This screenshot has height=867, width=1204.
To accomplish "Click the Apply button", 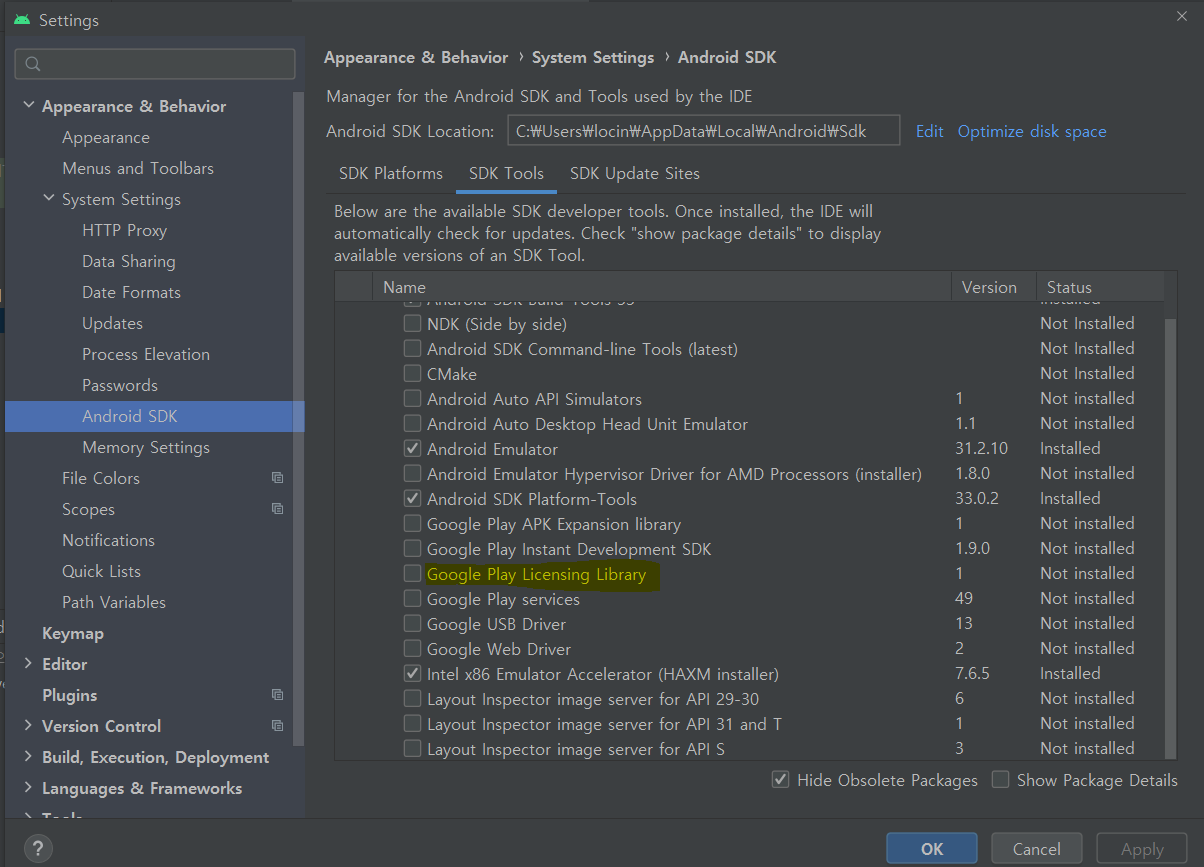I will (1142, 849).
